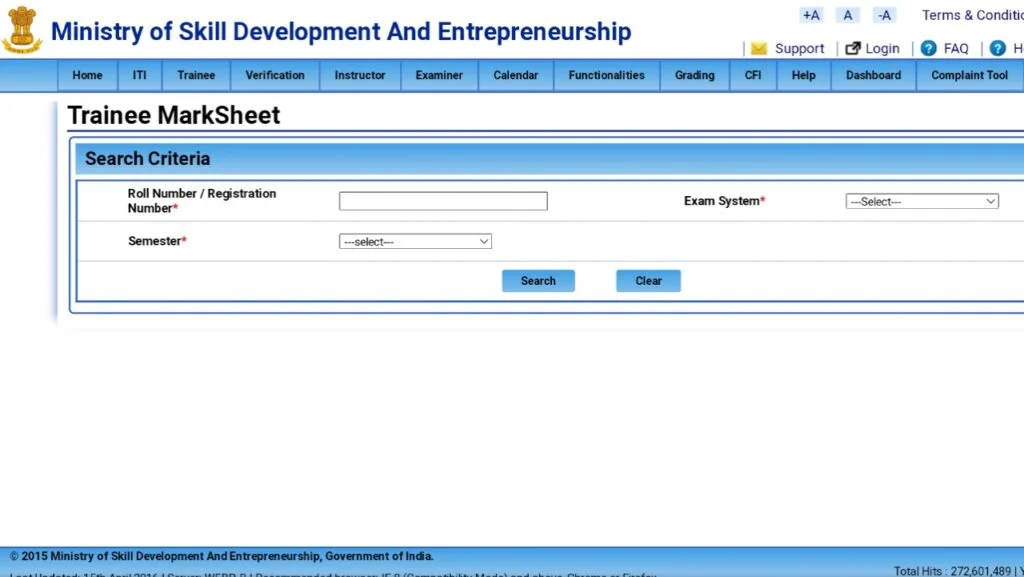Open the Trainee menu
Screen dimensions: 1024x577
196,75
